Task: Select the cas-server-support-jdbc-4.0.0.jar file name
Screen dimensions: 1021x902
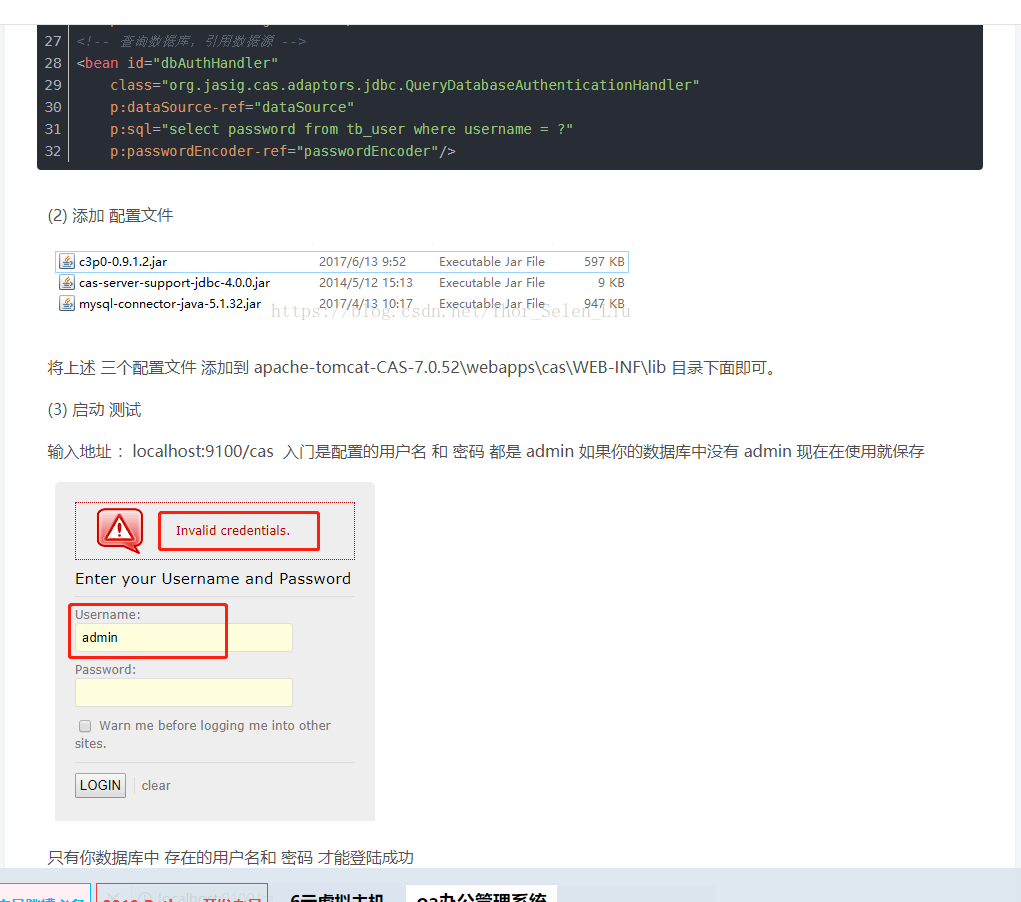Action: tap(175, 283)
